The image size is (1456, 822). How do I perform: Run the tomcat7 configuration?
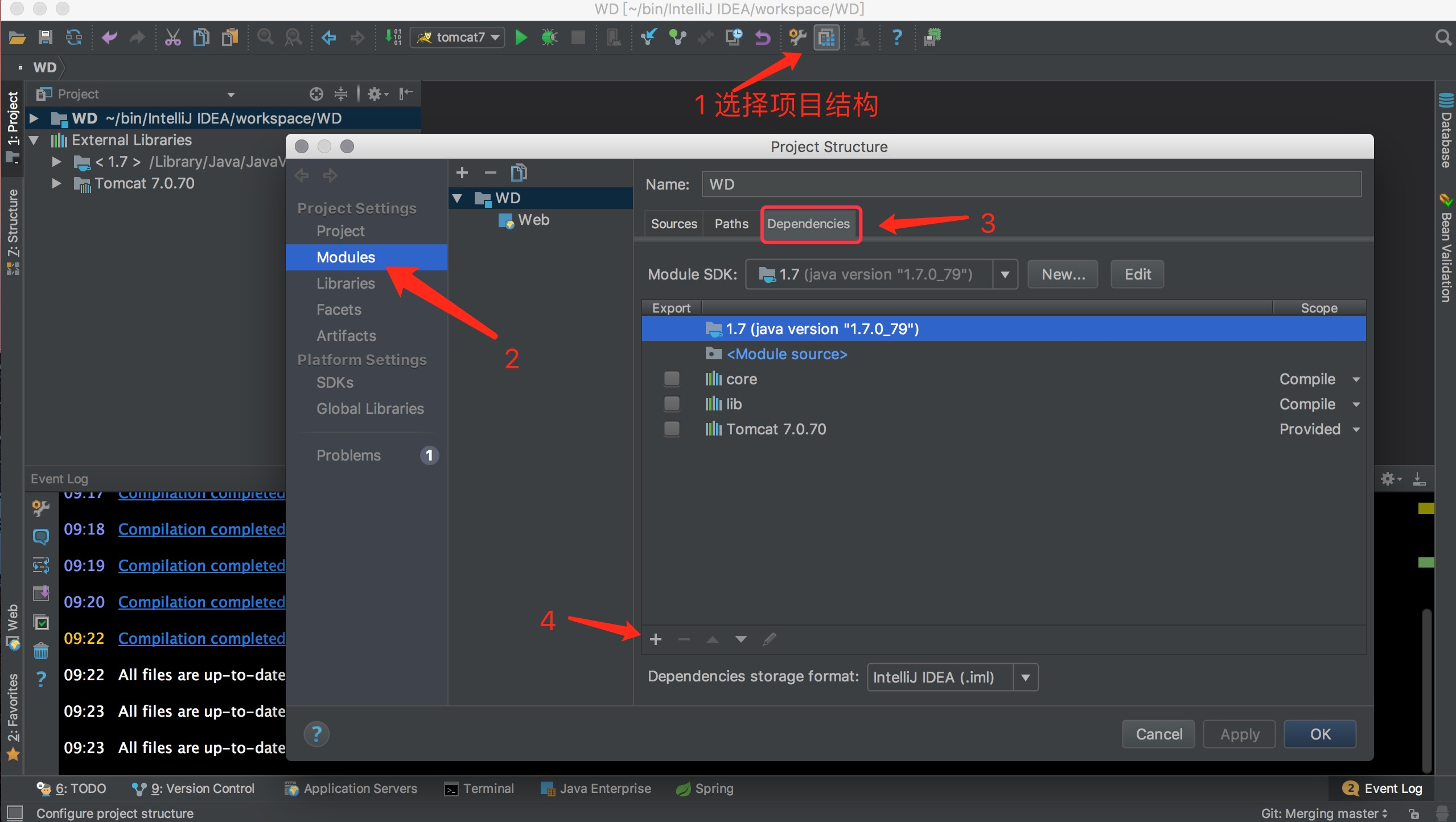520,37
